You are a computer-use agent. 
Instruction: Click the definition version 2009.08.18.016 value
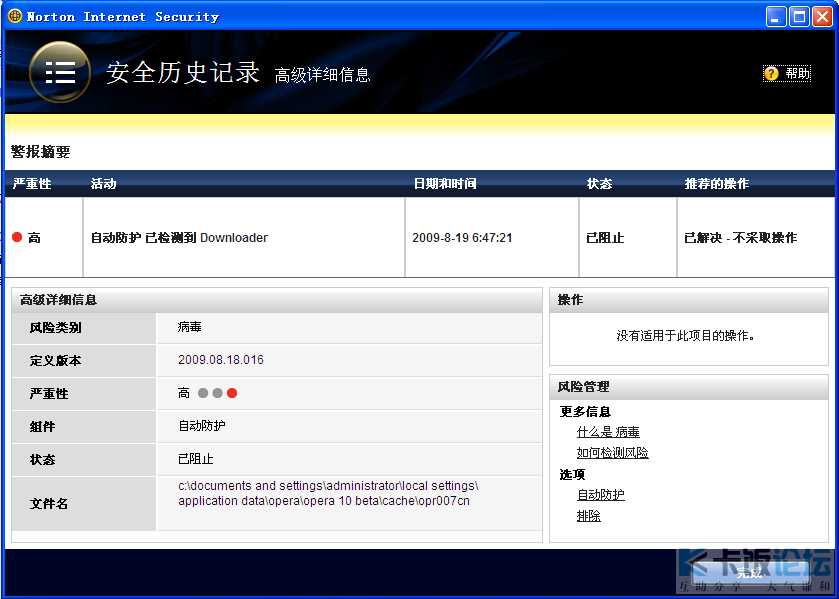221,360
